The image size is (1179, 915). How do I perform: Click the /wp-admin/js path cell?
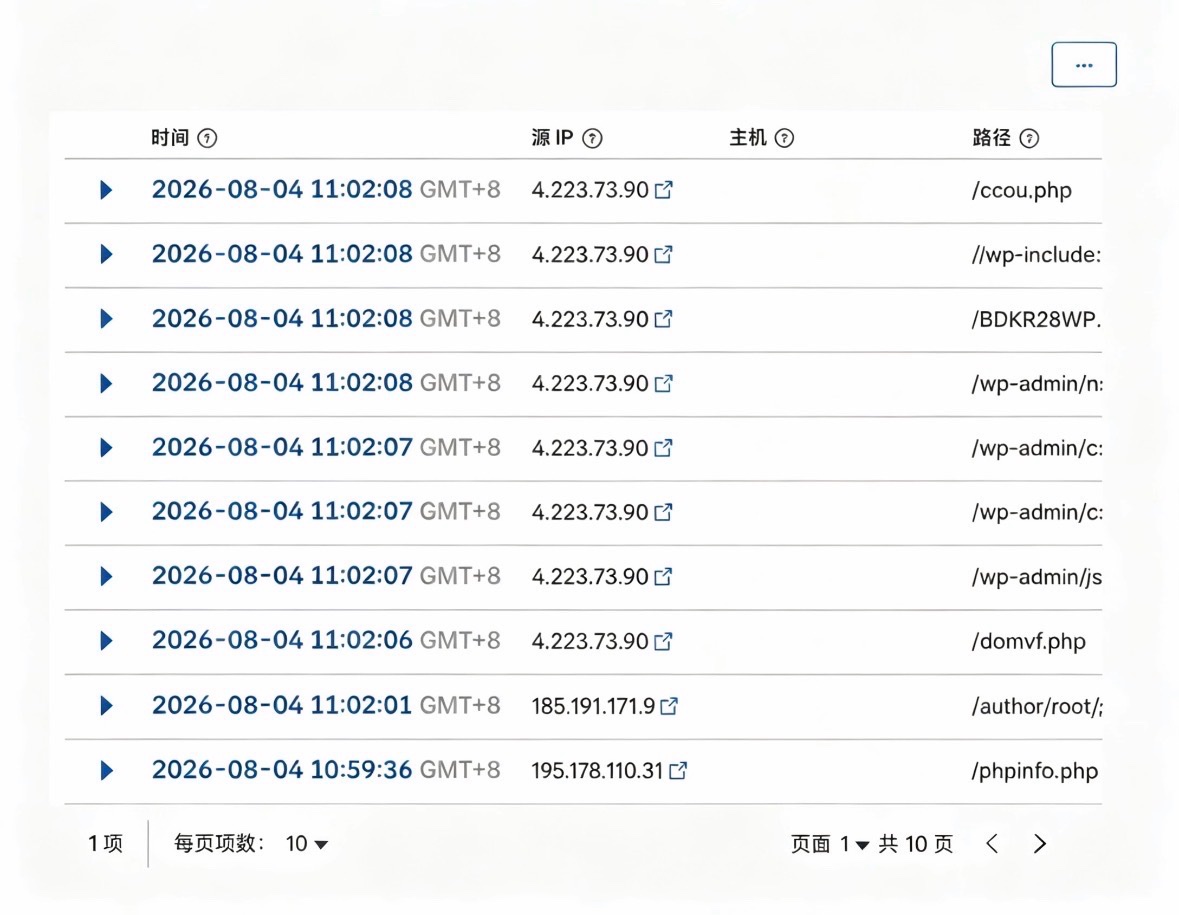point(1037,577)
